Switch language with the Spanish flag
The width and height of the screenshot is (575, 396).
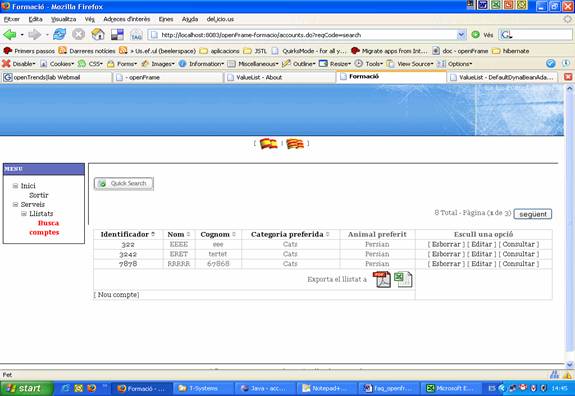[x=268, y=143]
